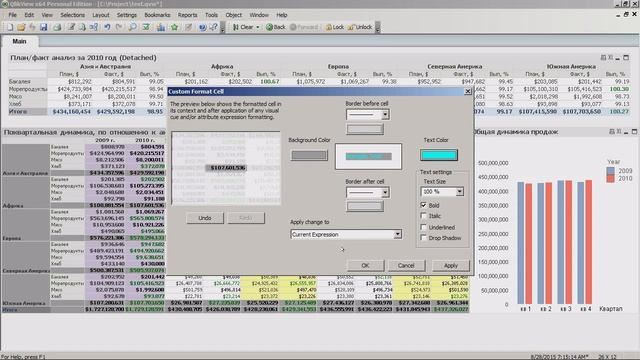640x360 pixels.
Task: Lock selections with the Lock toolbar button
Action: (335, 27)
